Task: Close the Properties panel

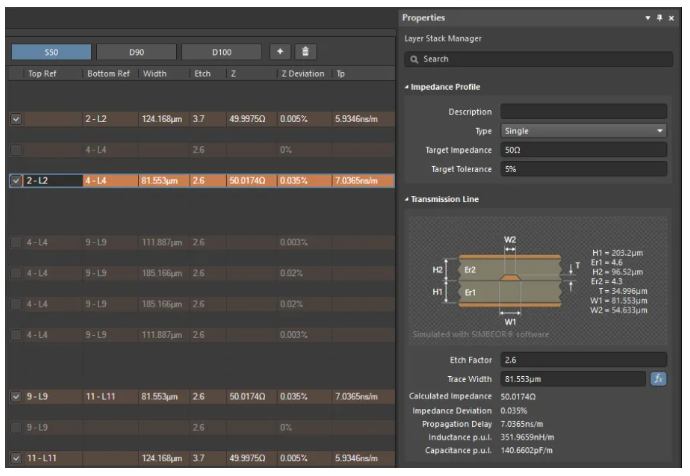Action: (672, 18)
